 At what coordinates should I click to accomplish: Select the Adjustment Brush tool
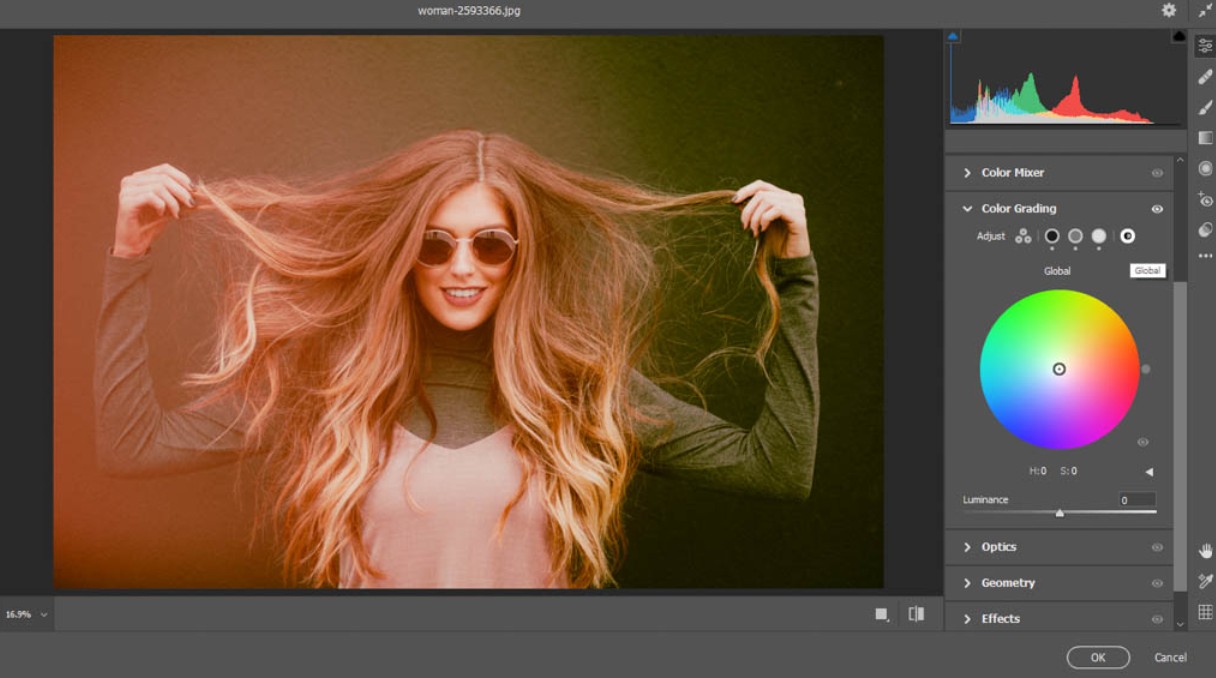pos(1205,107)
